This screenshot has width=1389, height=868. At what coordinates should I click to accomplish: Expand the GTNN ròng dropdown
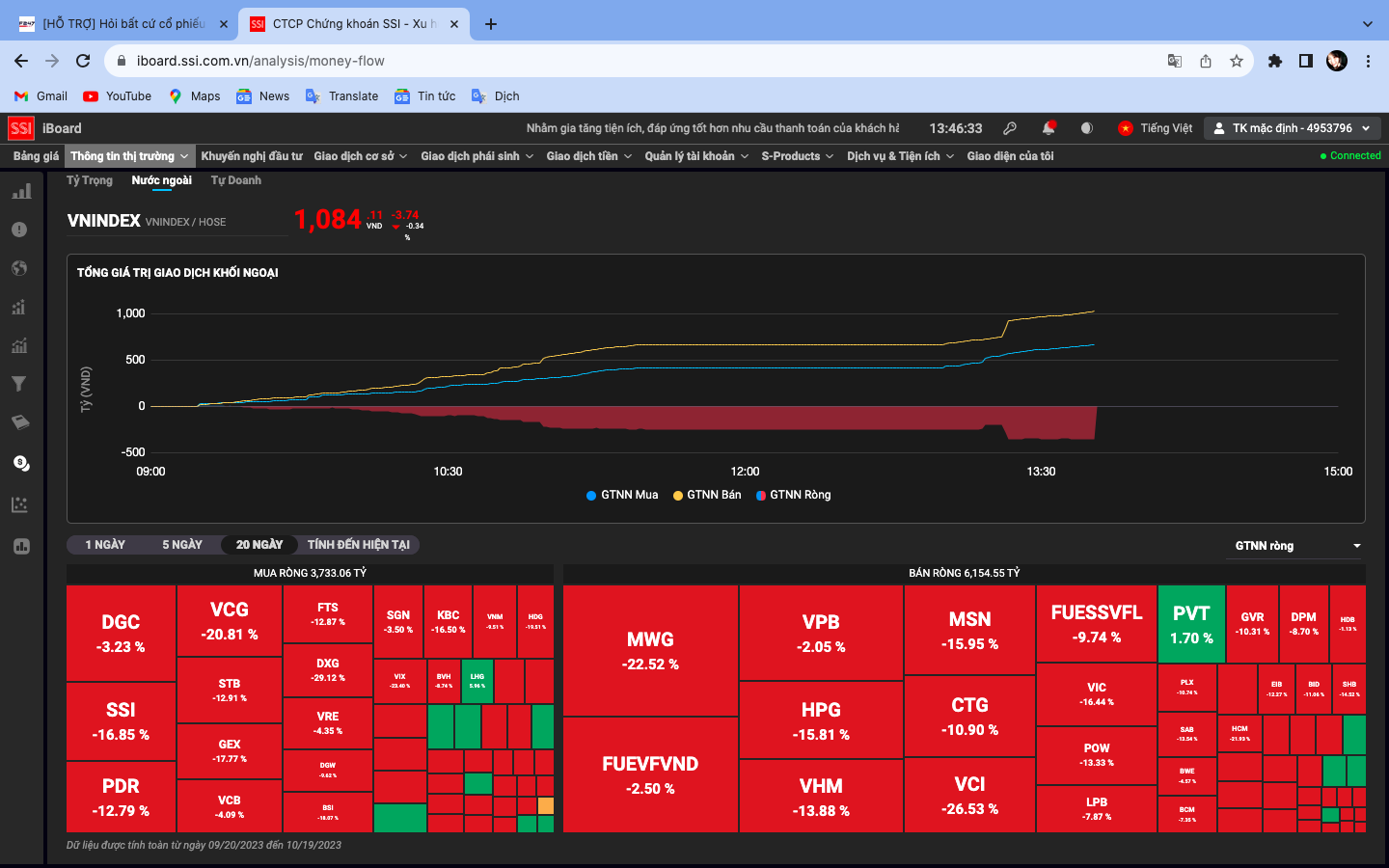point(1297,546)
